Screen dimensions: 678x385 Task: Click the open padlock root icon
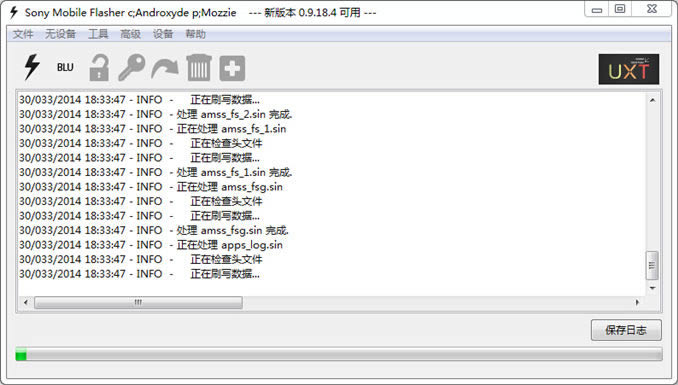point(99,67)
